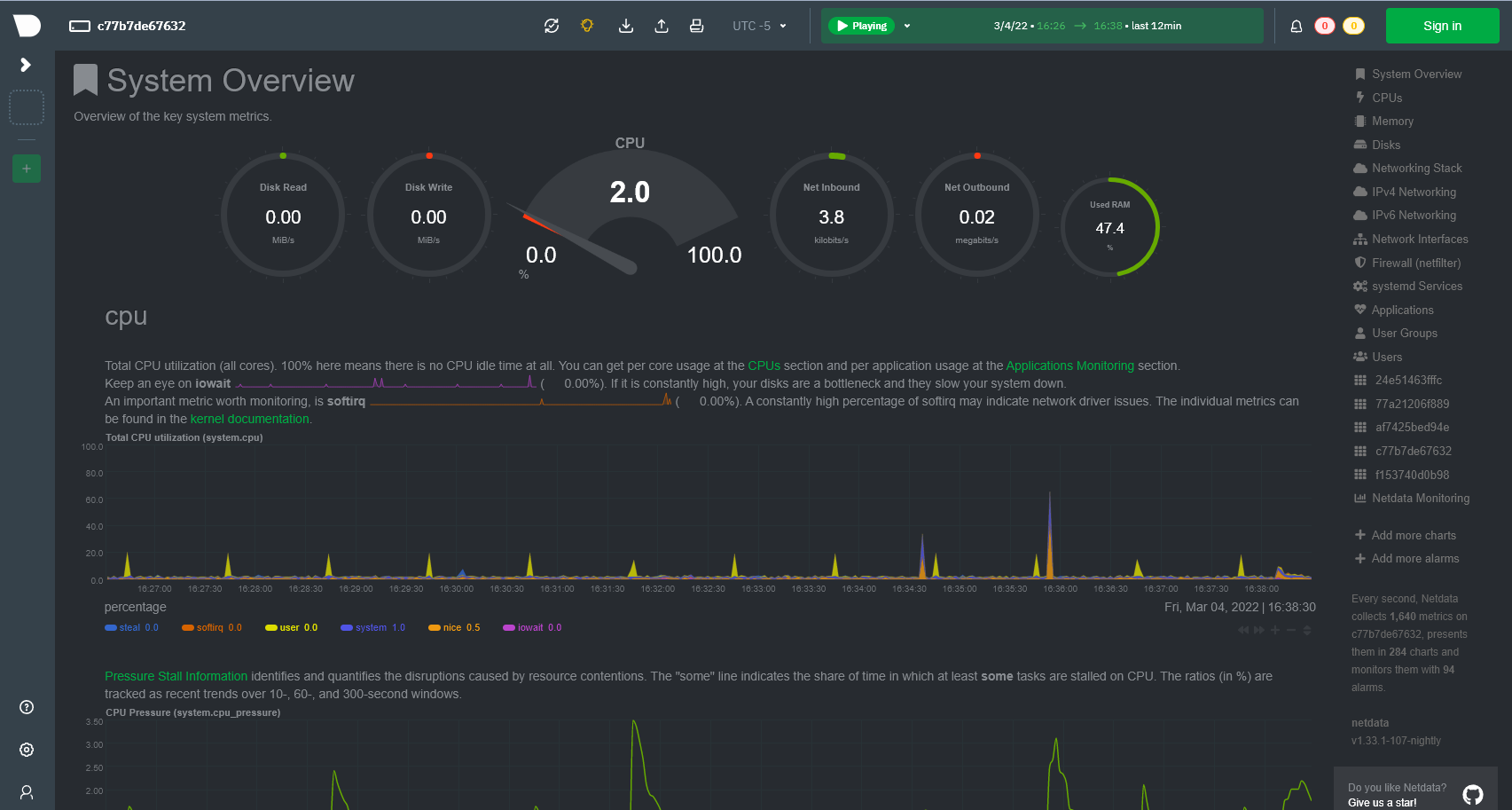Image resolution: width=1512 pixels, height=810 pixels.
Task: Select container af7425bed94e in the right menu
Action: pyautogui.click(x=1402, y=427)
